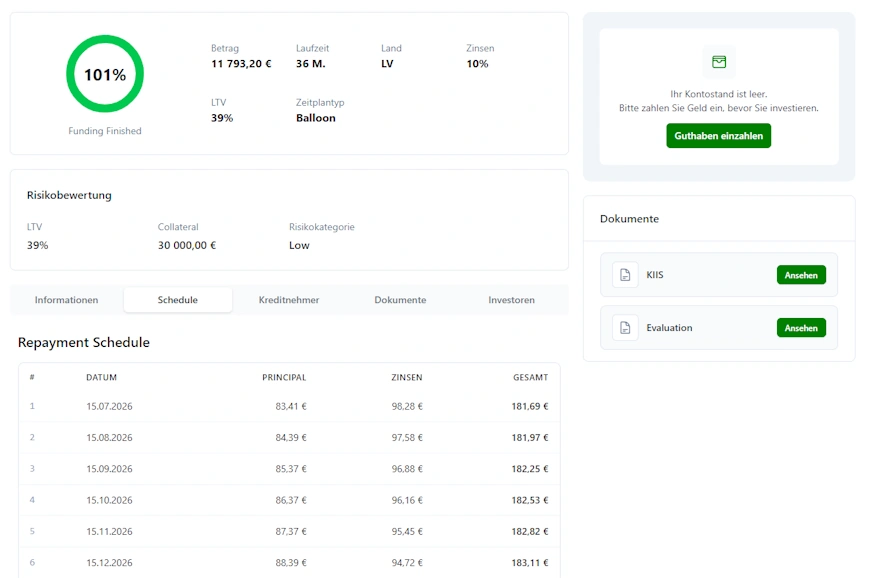This screenshot has height=578, width=875.
Task: Click the DATUM column header
Action: coord(102,378)
